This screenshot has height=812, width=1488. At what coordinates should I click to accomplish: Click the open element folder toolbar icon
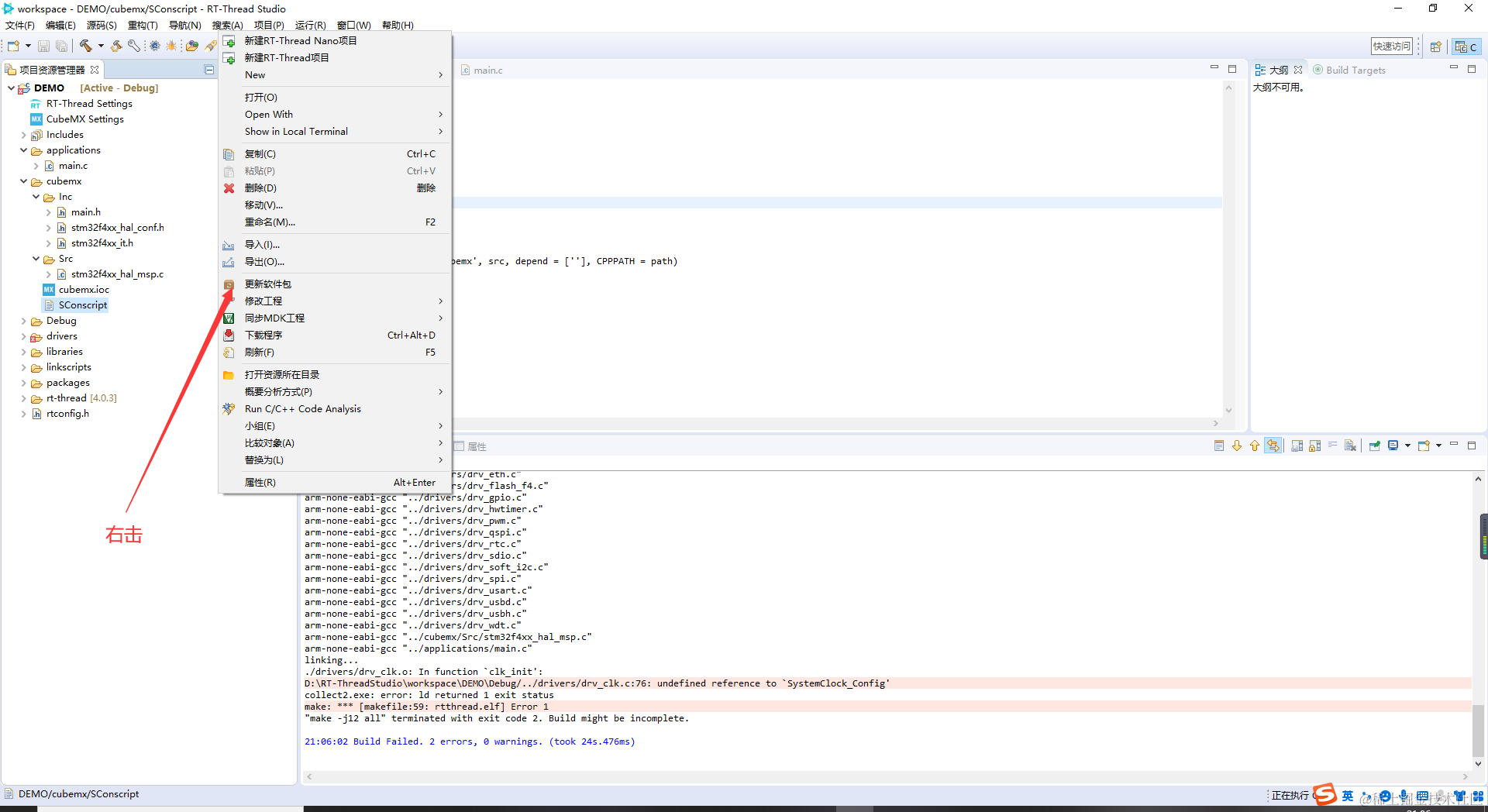pos(191,46)
